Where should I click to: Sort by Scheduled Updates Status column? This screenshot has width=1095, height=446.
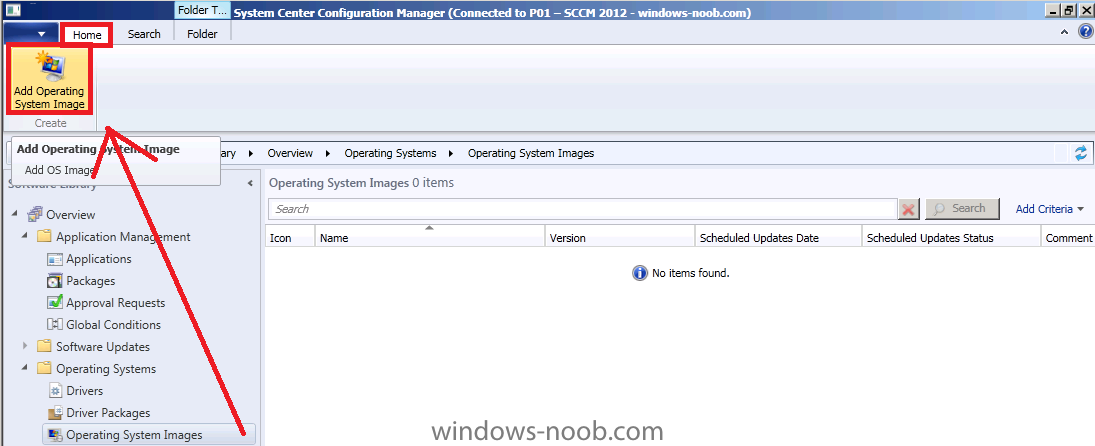click(950, 238)
